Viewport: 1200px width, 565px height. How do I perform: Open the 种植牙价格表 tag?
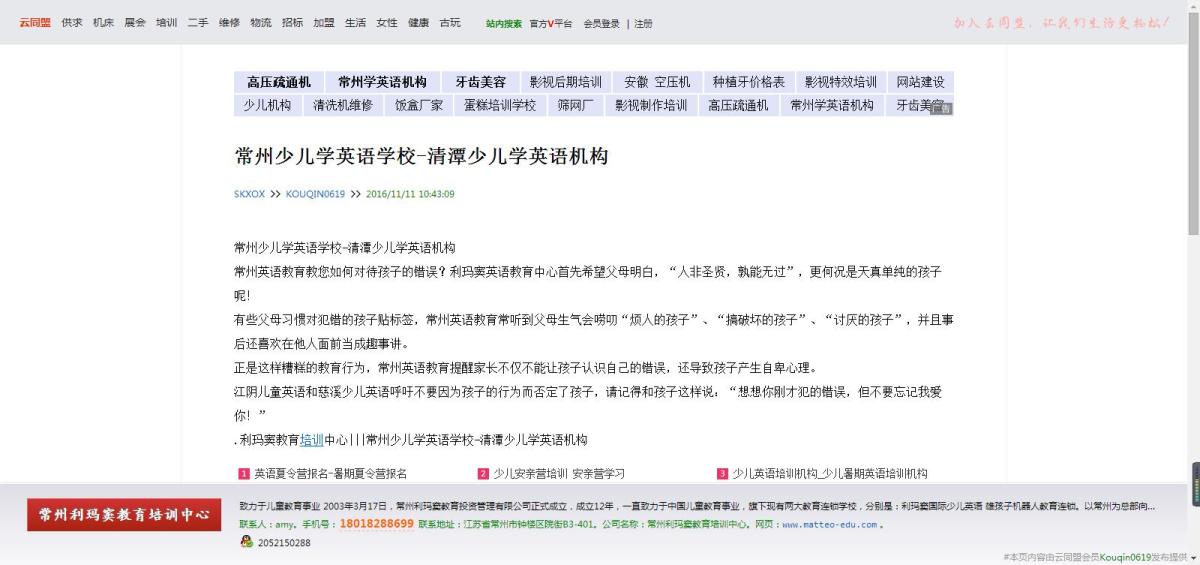[x=748, y=82]
